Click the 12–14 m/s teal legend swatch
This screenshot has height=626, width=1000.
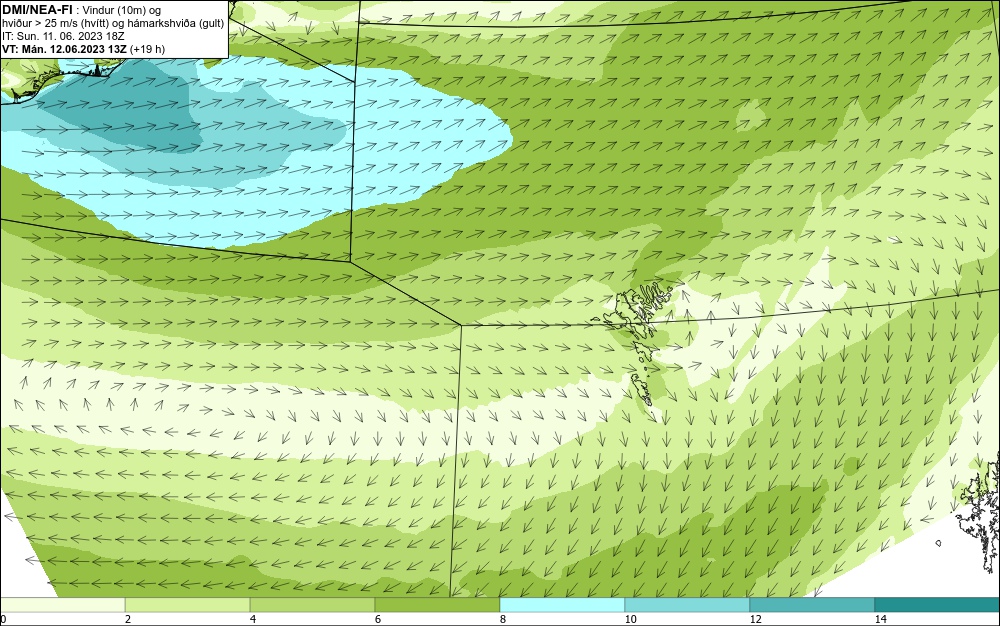[x=812, y=605]
